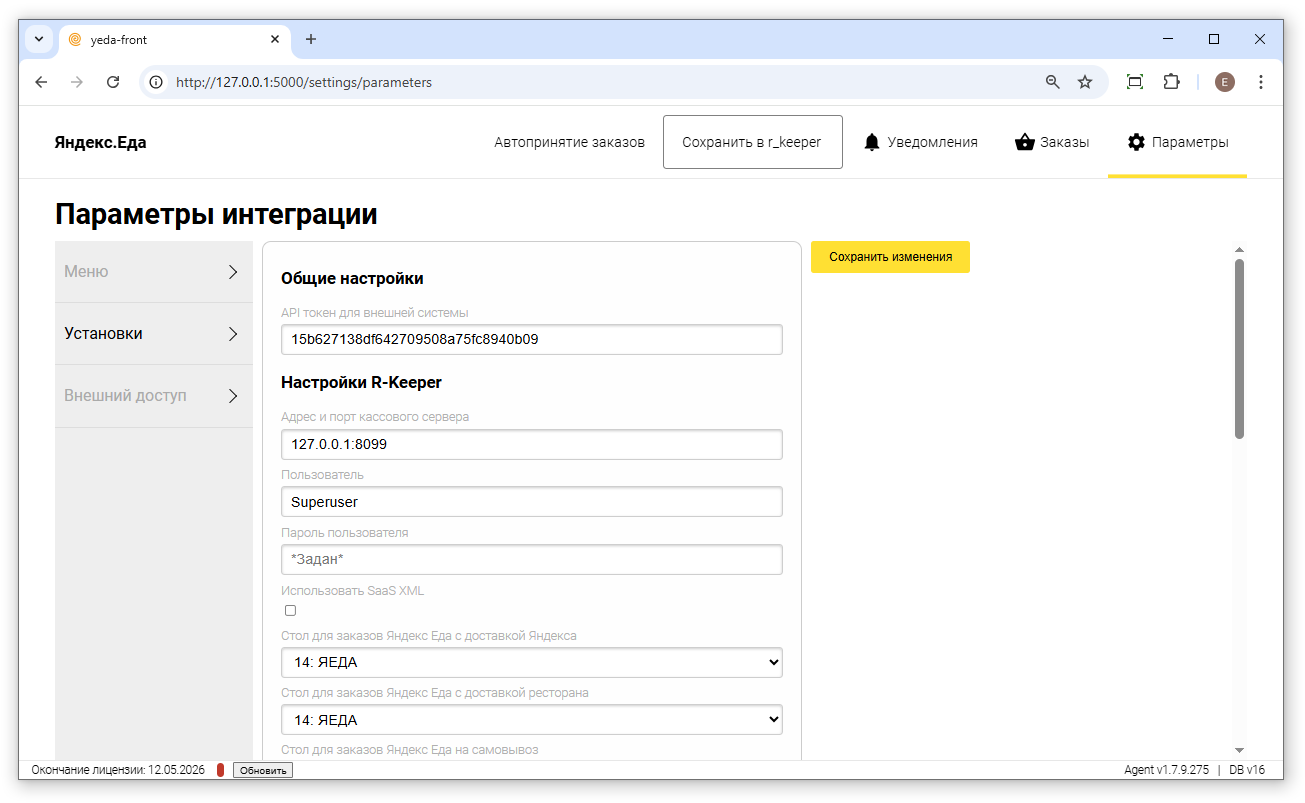
Task: Toggle Использовать SaaS XML checkbox
Action: point(290,610)
